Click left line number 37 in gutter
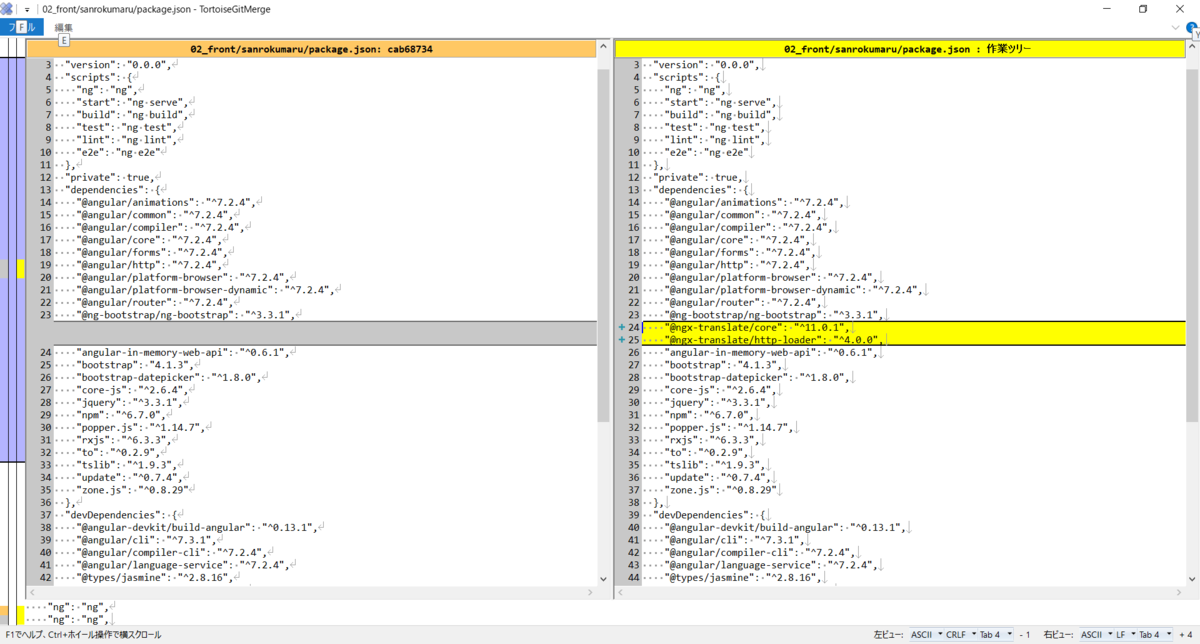 point(45,515)
